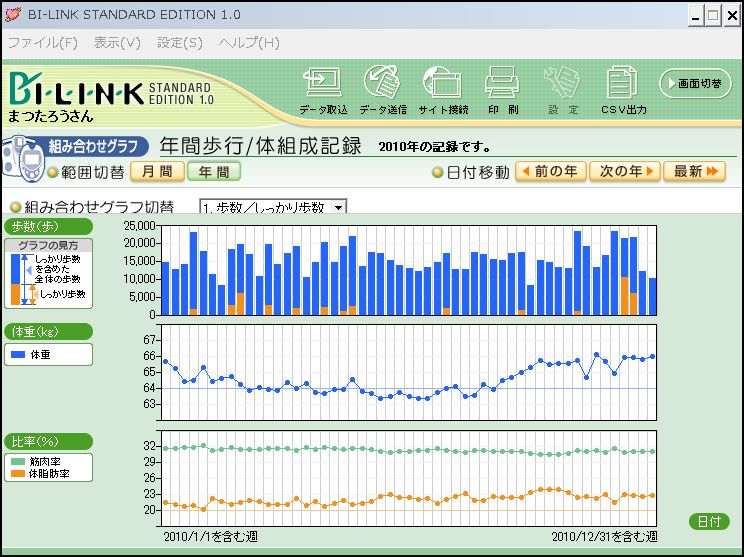This screenshot has width=744, height=557.
Task: Click the 体重(kg) green label
Action: [x=48, y=332]
